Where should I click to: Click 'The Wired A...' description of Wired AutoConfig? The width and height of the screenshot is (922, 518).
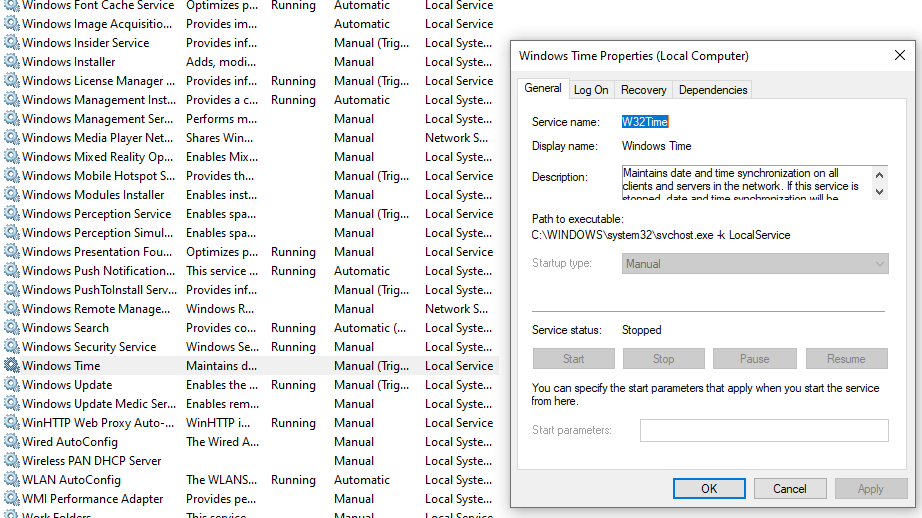(222, 442)
